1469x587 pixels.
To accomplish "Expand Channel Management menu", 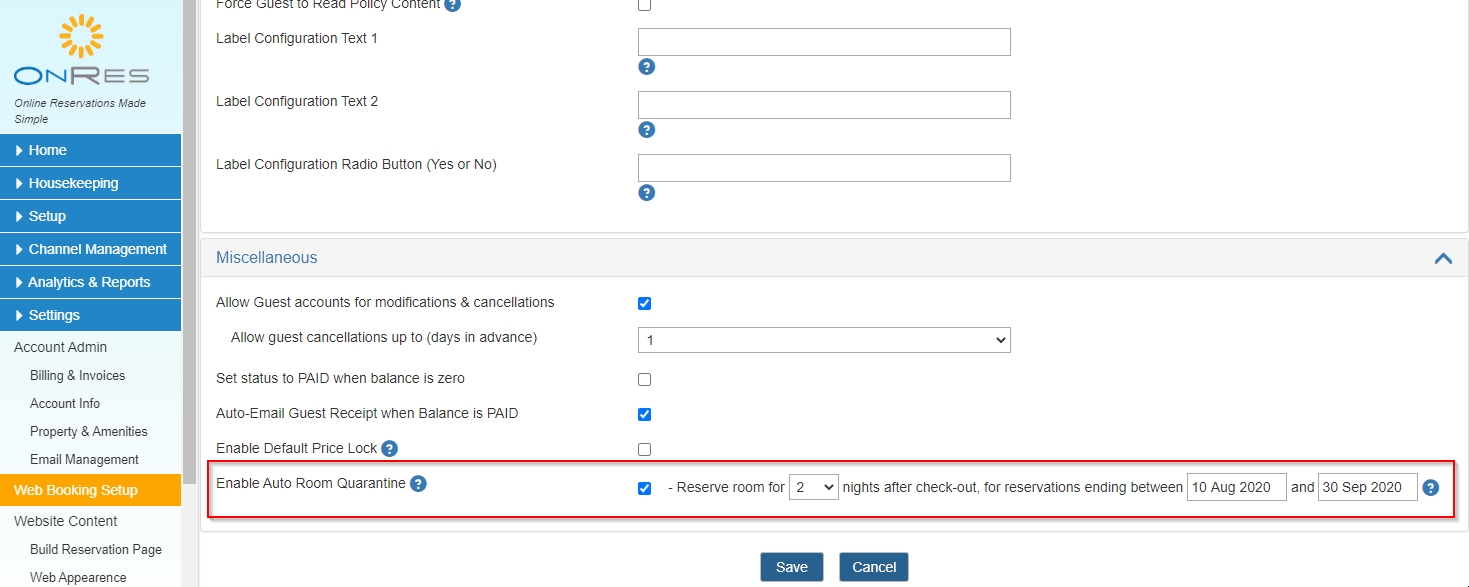I will coord(90,249).
